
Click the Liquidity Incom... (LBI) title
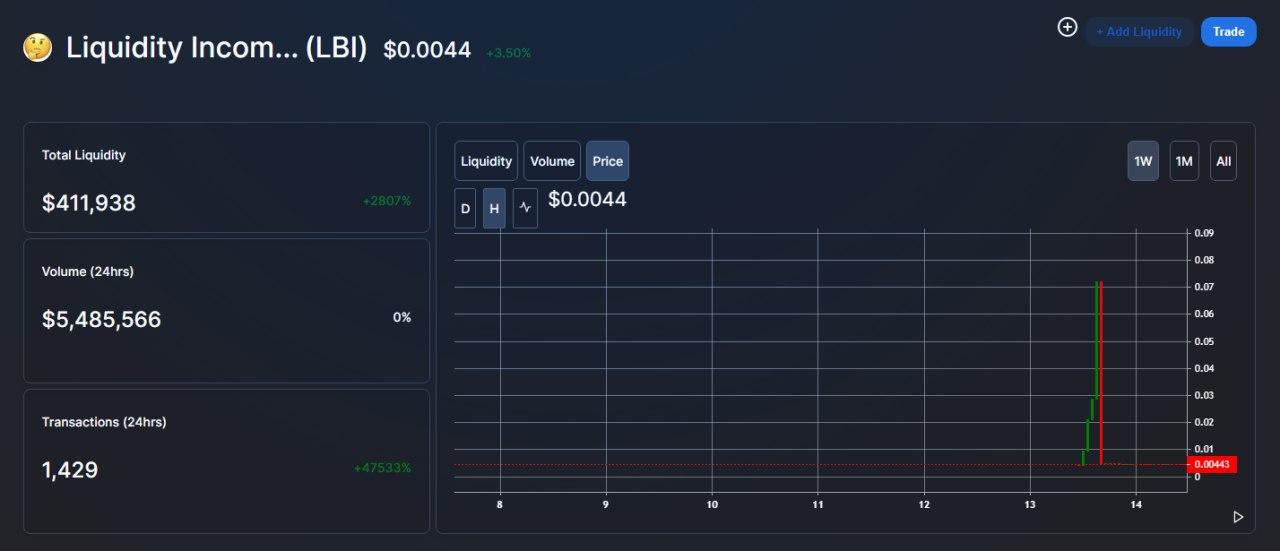217,48
